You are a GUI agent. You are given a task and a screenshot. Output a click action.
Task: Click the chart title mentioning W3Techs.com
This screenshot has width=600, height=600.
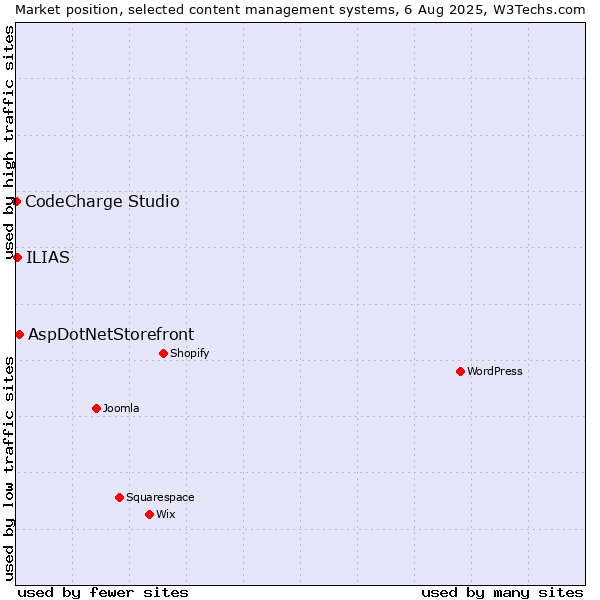[300, 10]
